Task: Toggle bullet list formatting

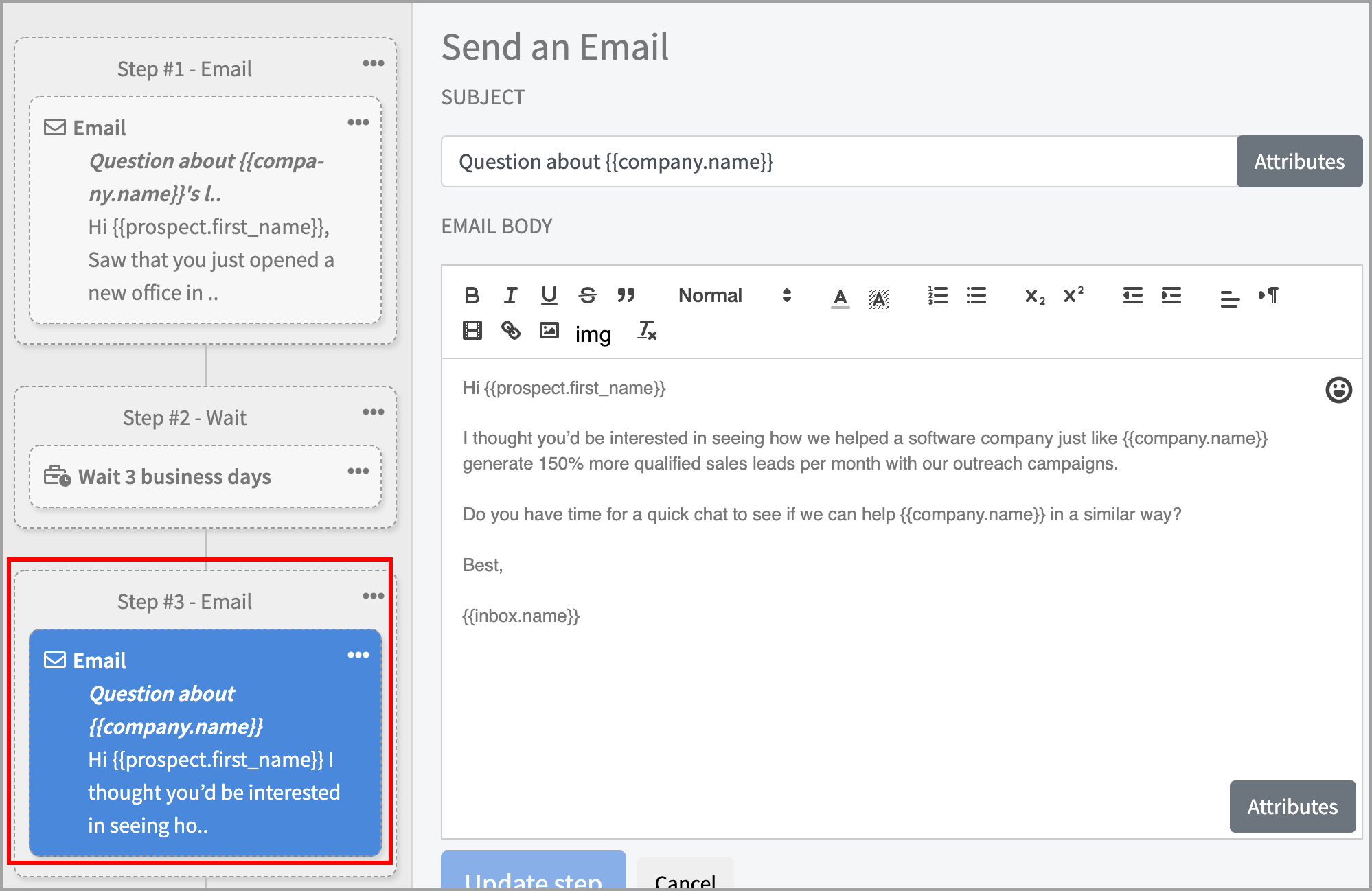Action: pos(976,296)
